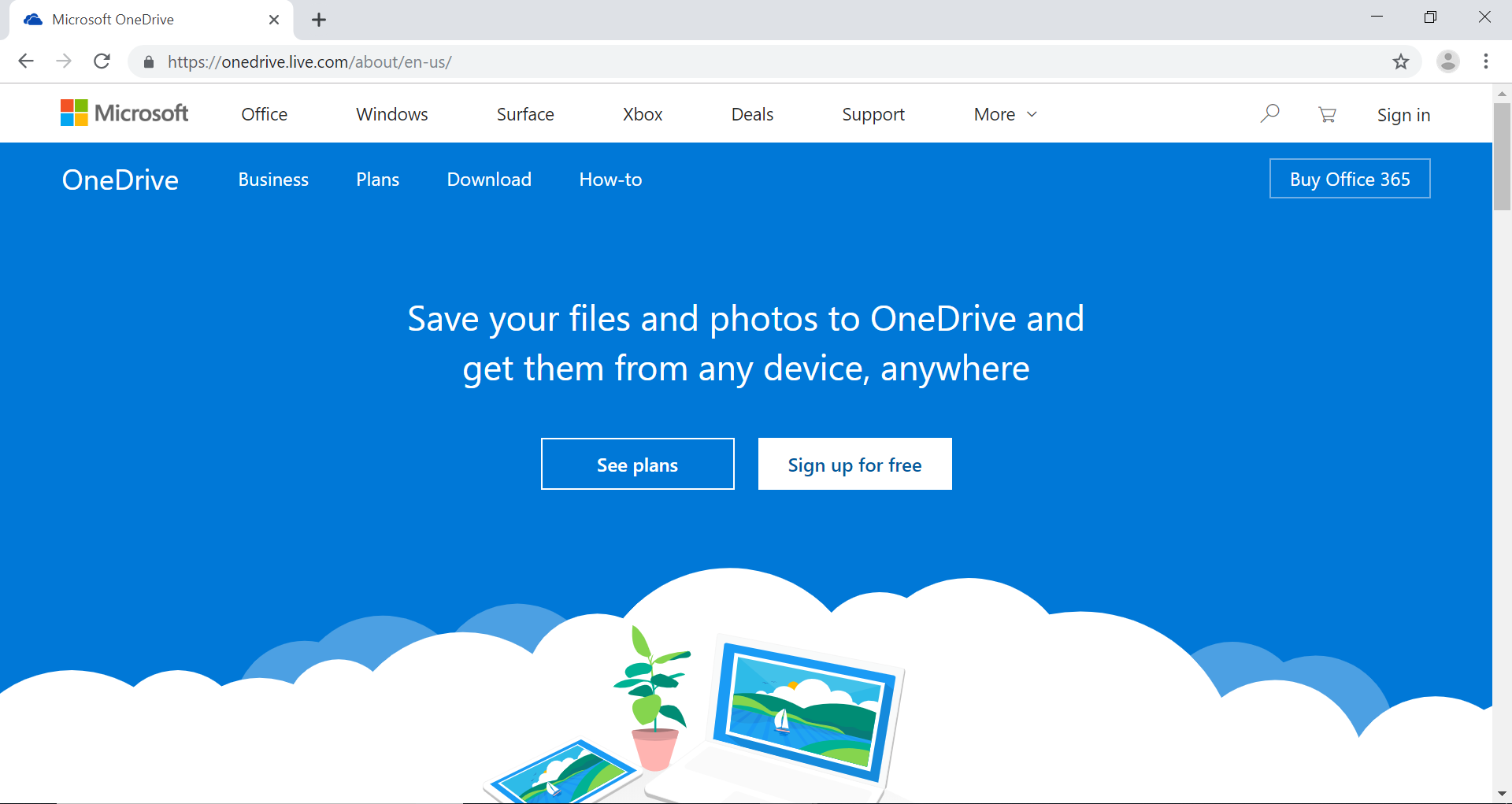Click Sign up for free button
Viewport: 1512px width, 804px height.
click(855, 464)
